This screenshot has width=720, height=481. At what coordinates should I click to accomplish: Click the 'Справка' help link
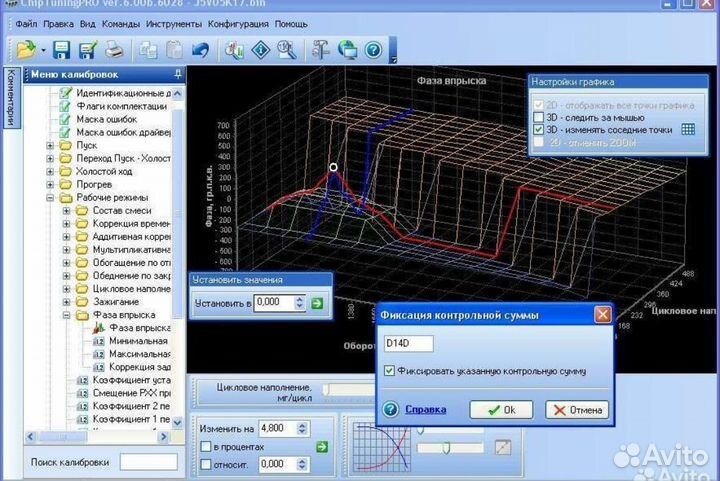tap(425, 409)
